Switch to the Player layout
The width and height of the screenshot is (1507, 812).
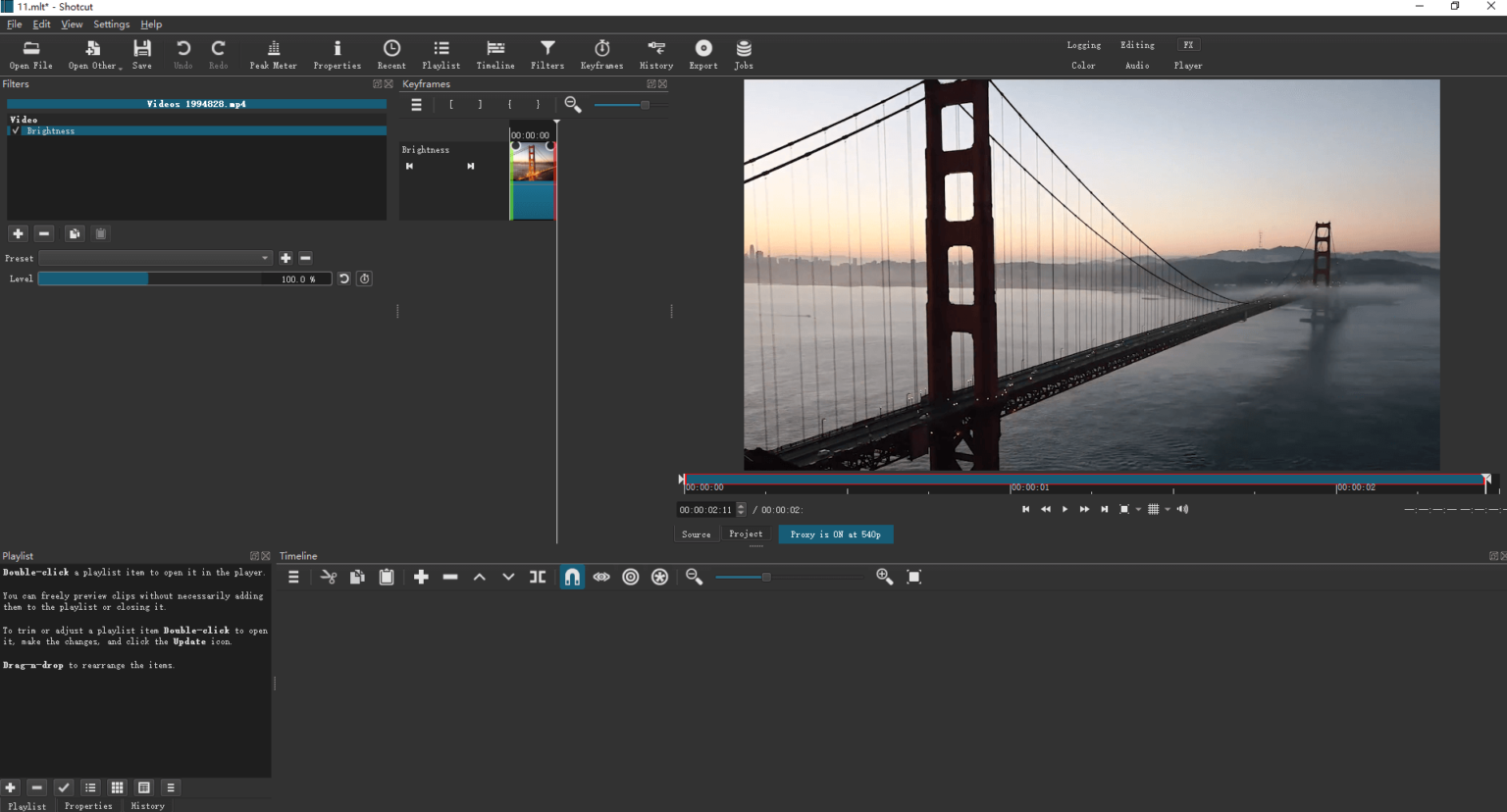(x=1188, y=66)
